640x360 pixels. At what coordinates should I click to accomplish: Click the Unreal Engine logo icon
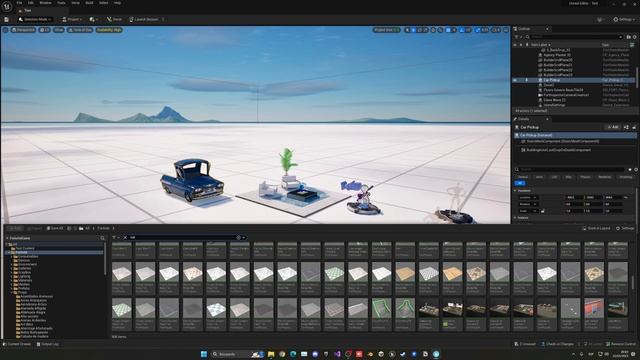(7, 6)
